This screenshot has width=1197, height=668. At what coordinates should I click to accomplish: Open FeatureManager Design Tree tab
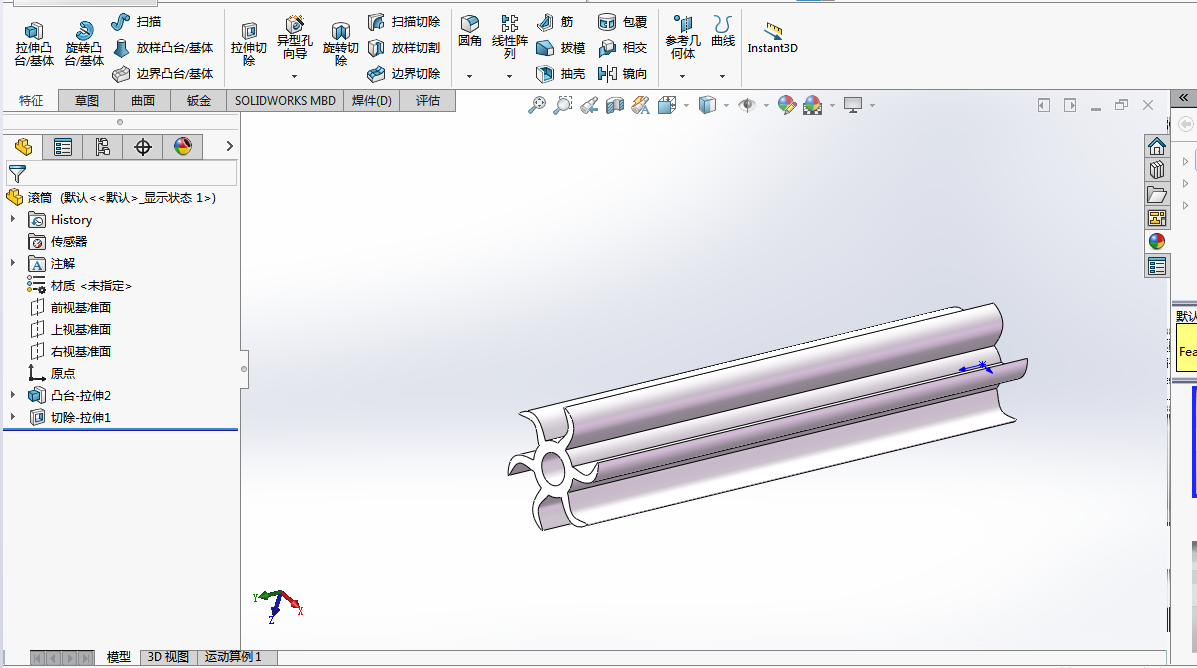pos(23,147)
